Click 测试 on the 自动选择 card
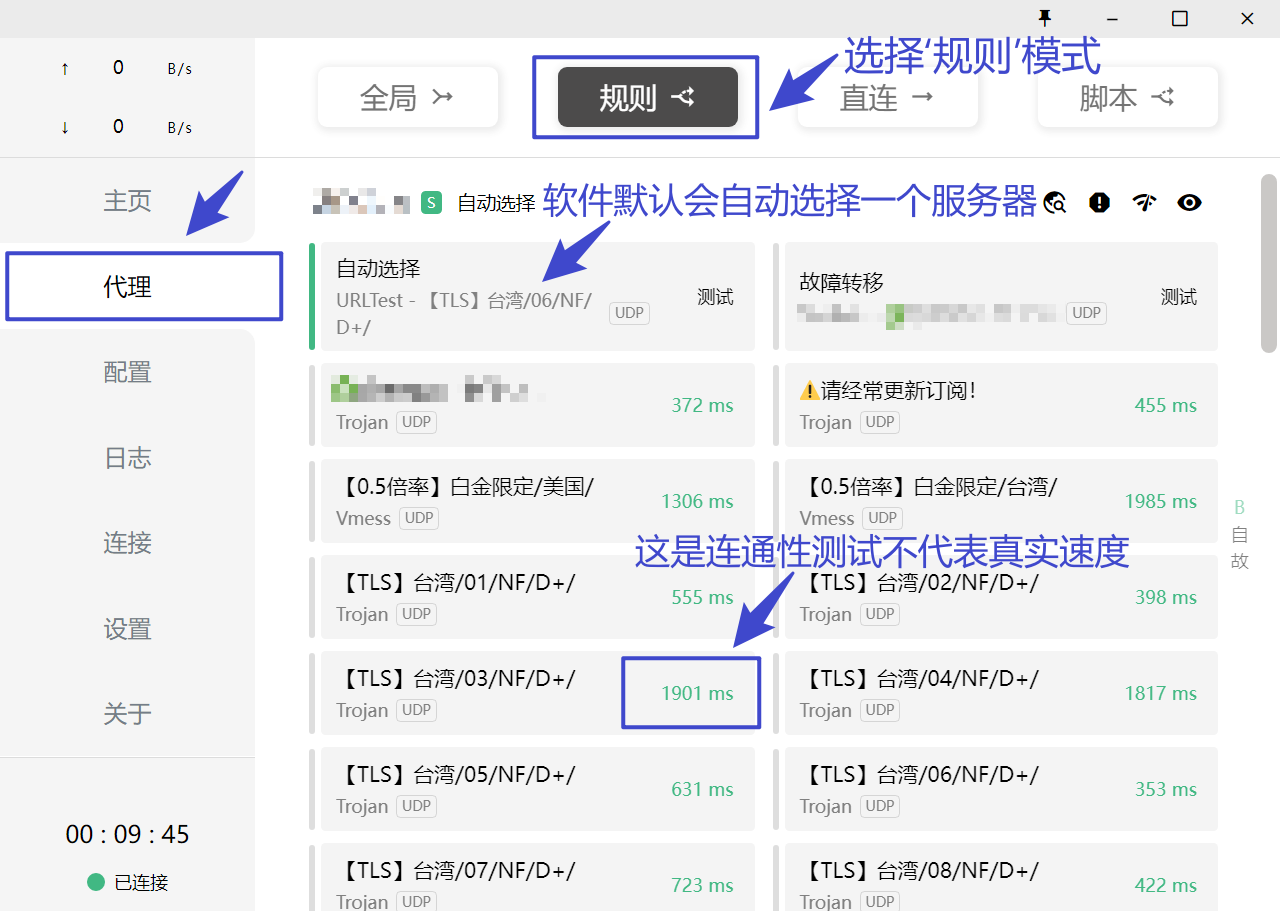The width and height of the screenshot is (1280, 911). (715, 297)
